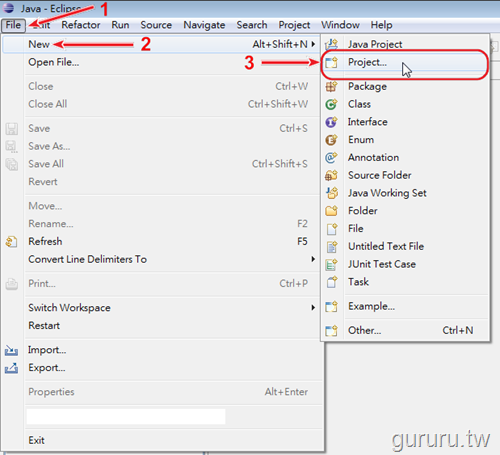Open the Search menu
Viewport: 500px width, 455px height.
252,25
